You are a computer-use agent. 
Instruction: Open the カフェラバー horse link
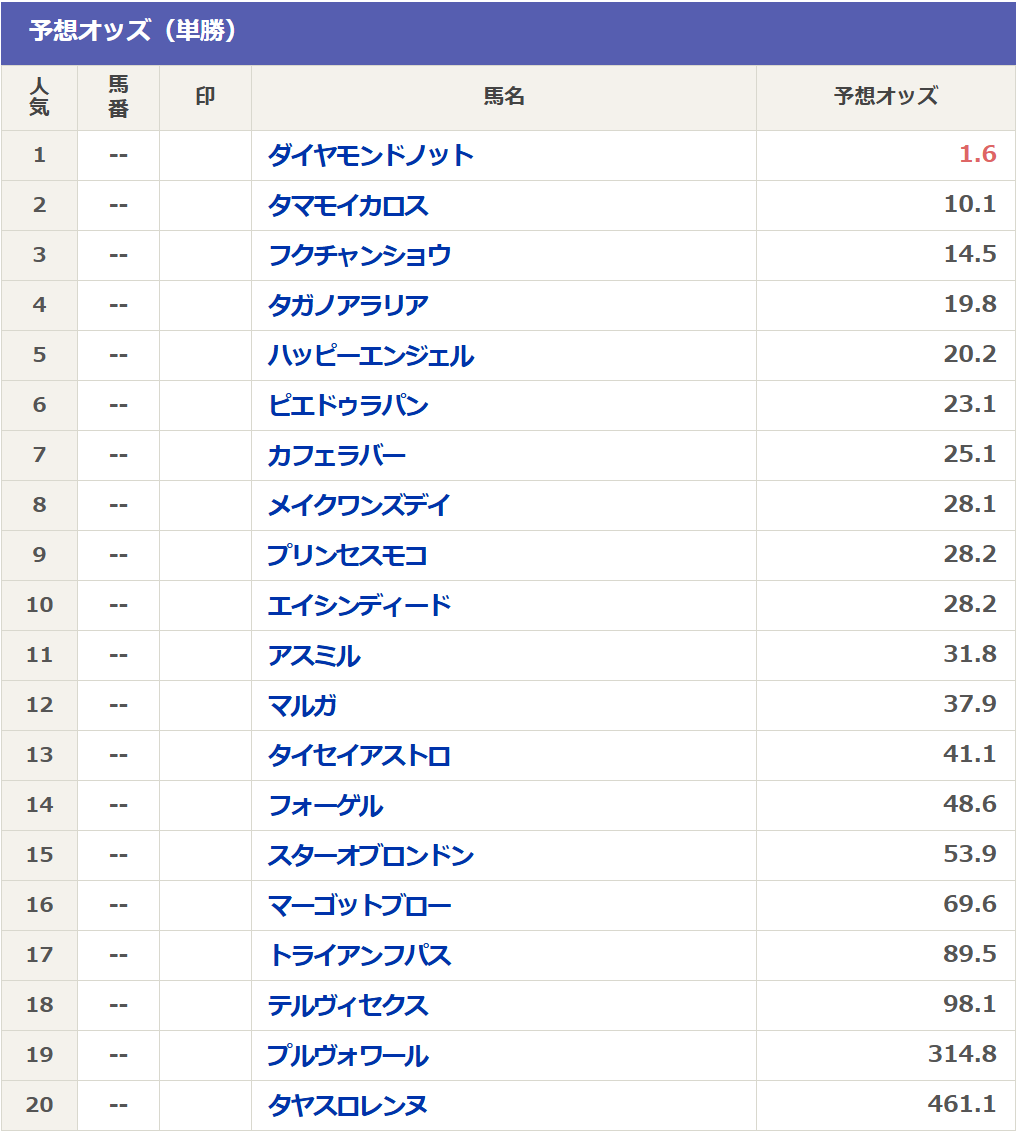pyautogui.click(x=337, y=455)
